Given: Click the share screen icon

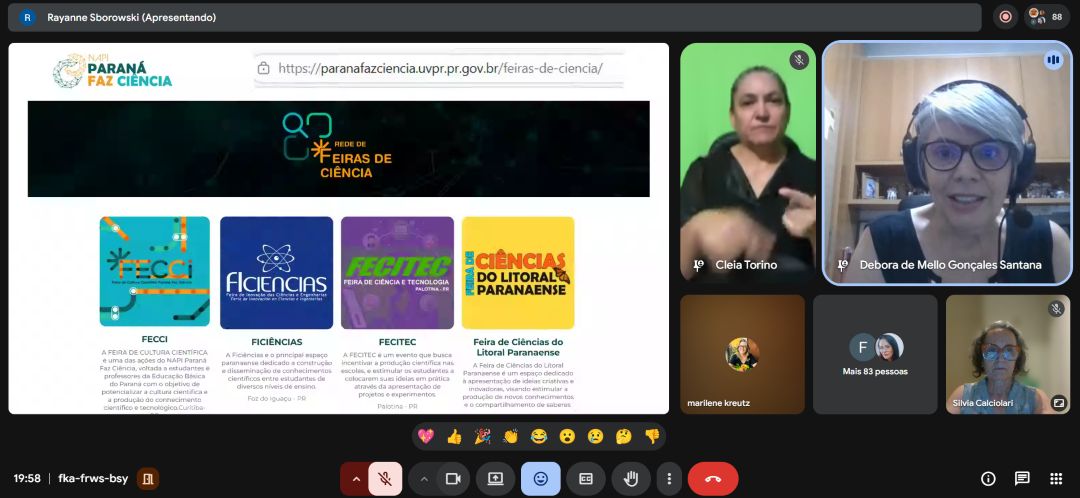Looking at the screenshot, I should (x=495, y=479).
